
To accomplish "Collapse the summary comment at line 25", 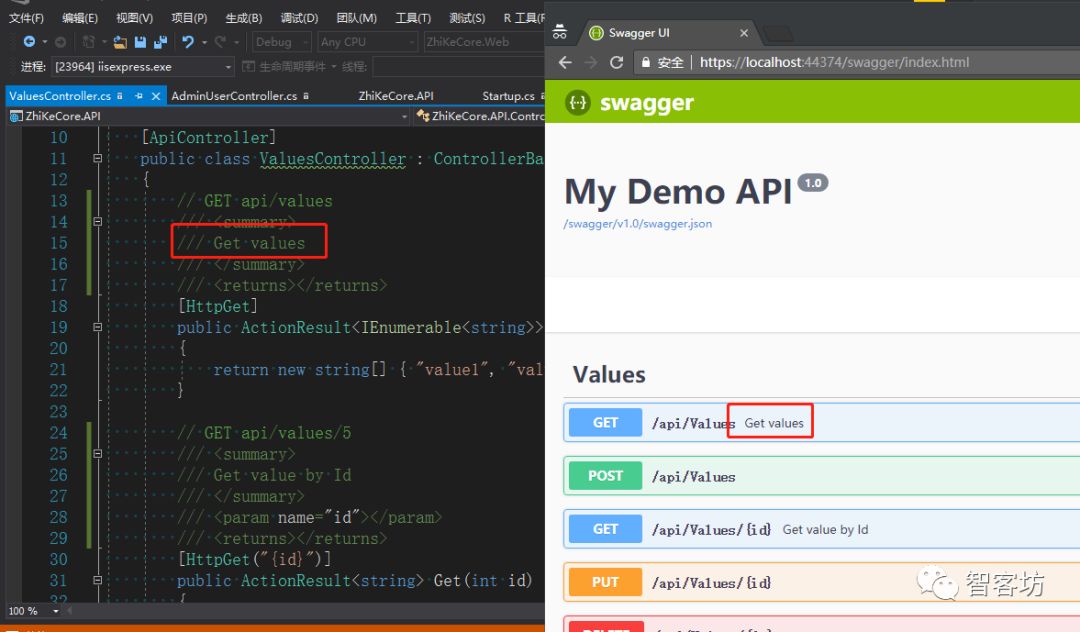I will (x=97, y=454).
